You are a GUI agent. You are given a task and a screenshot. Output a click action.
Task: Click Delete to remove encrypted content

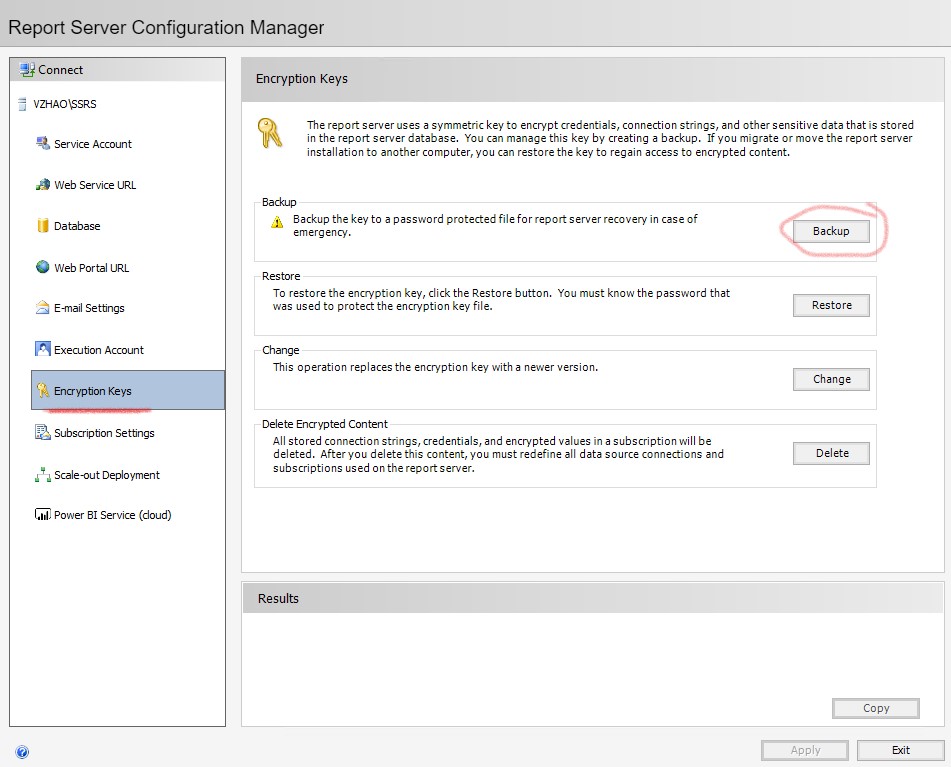[x=831, y=453]
